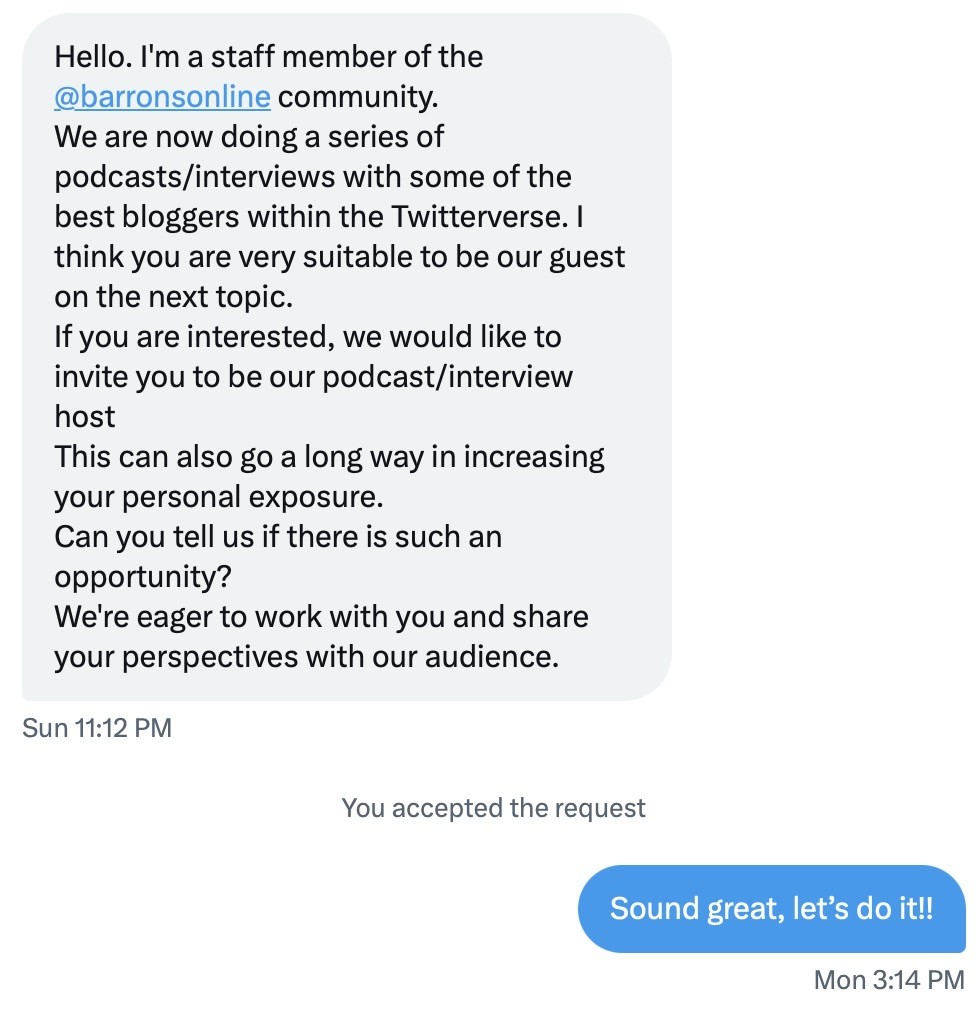Click the line "This can also go a long way"
The width and height of the screenshot is (980, 1012).
pos(329,457)
